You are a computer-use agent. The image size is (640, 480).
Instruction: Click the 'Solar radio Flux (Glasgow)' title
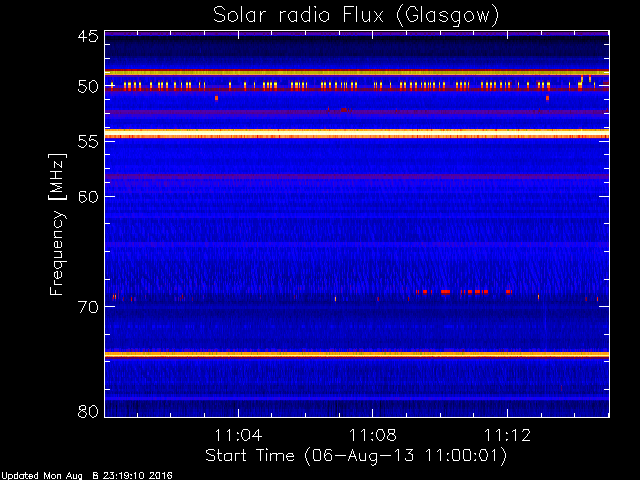pyautogui.click(x=356, y=16)
